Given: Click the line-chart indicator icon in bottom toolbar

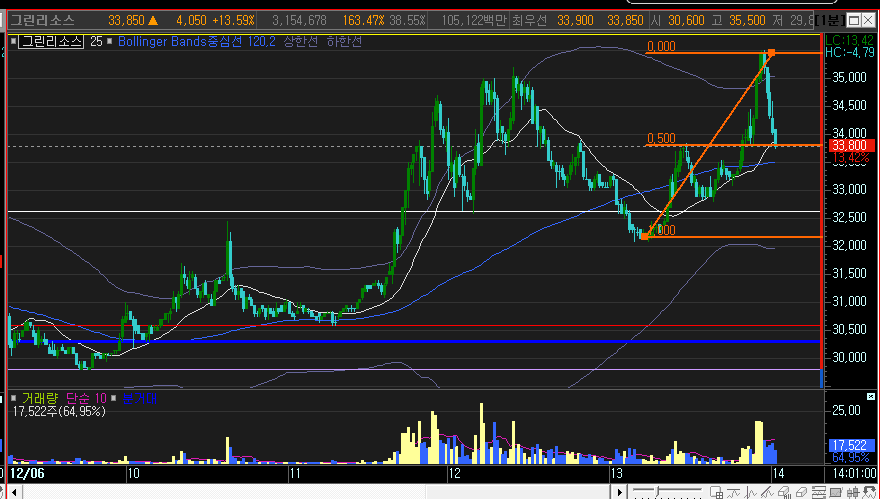Looking at the screenshot, I should pos(734,493).
